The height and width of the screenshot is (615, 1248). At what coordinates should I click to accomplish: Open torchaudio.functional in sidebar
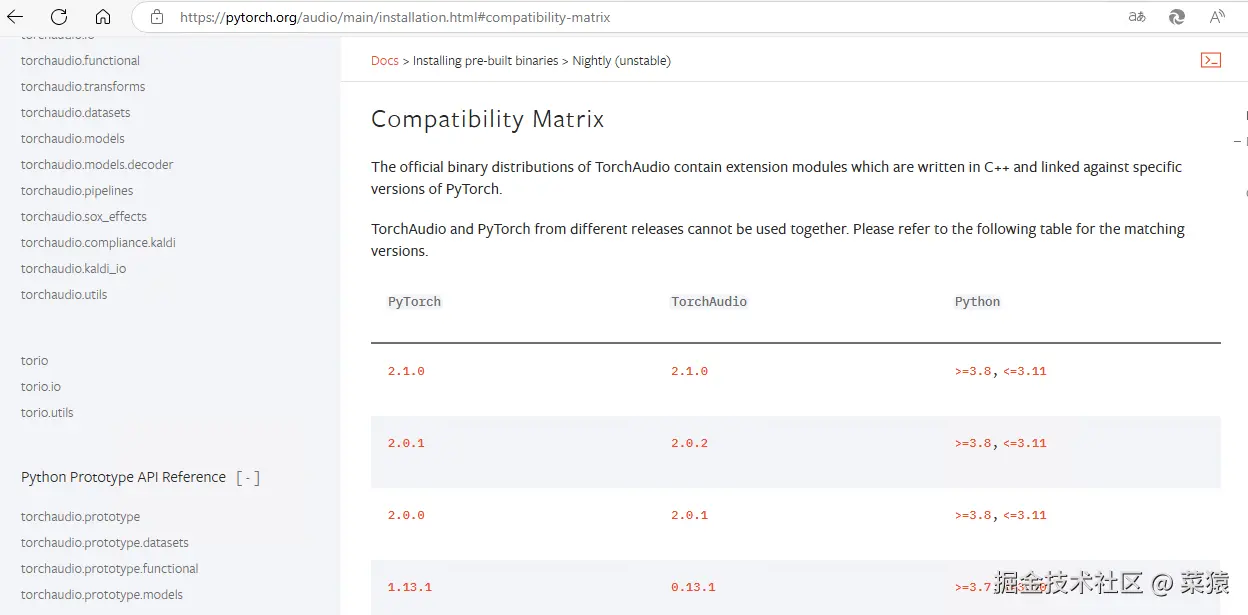(x=80, y=61)
